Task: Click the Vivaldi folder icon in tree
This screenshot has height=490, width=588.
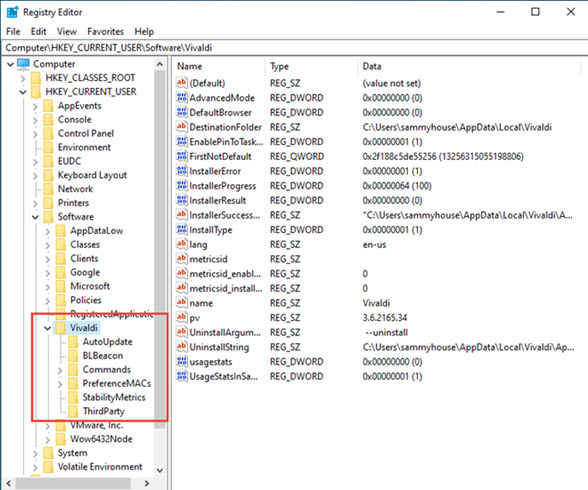Action: point(60,328)
